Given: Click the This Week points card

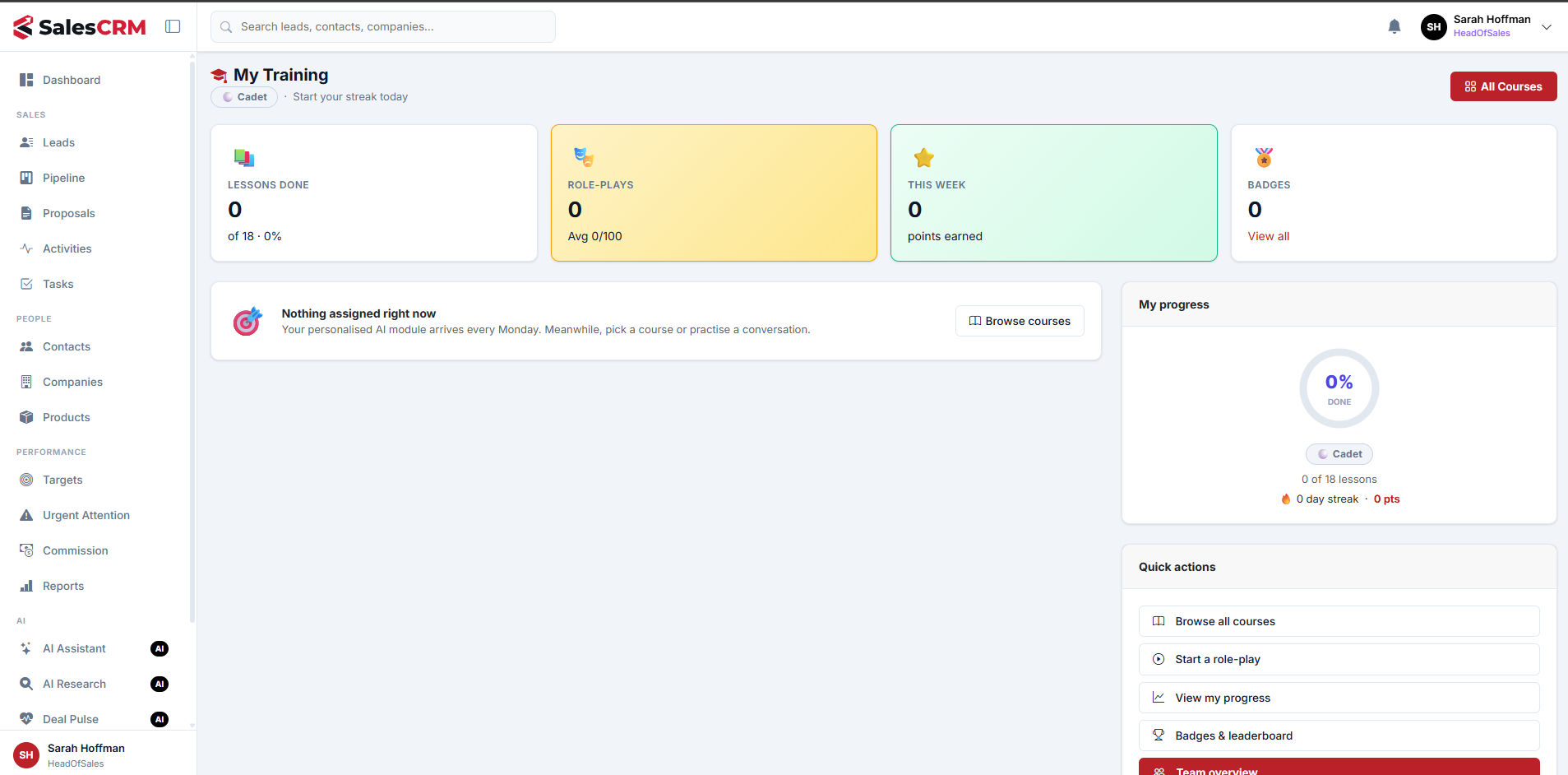Looking at the screenshot, I should coord(1053,193).
